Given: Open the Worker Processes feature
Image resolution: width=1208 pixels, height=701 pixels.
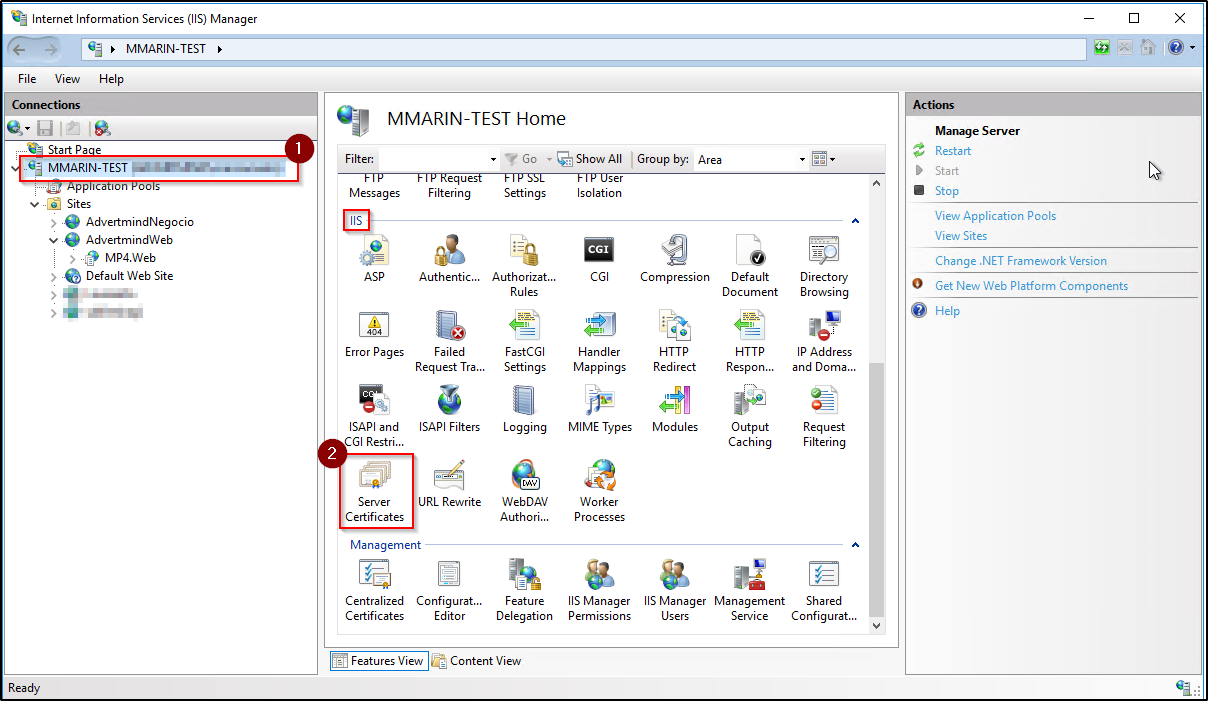Looking at the screenshot, I should point(599,491).
